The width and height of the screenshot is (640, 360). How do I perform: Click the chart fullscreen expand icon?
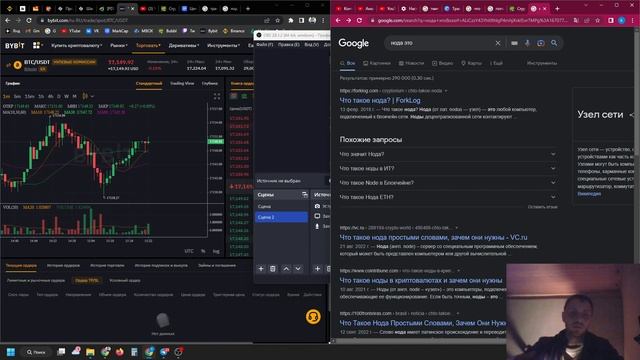pyautogui.click(x=217, y=96)
